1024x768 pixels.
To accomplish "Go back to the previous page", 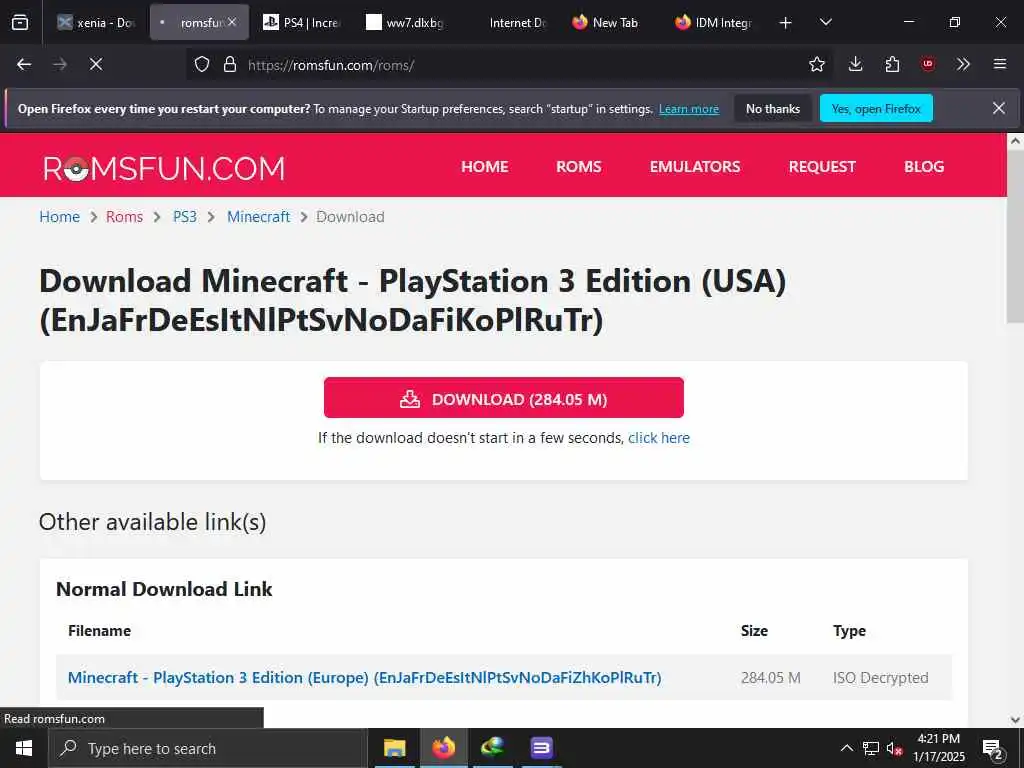I will (24, 64).
